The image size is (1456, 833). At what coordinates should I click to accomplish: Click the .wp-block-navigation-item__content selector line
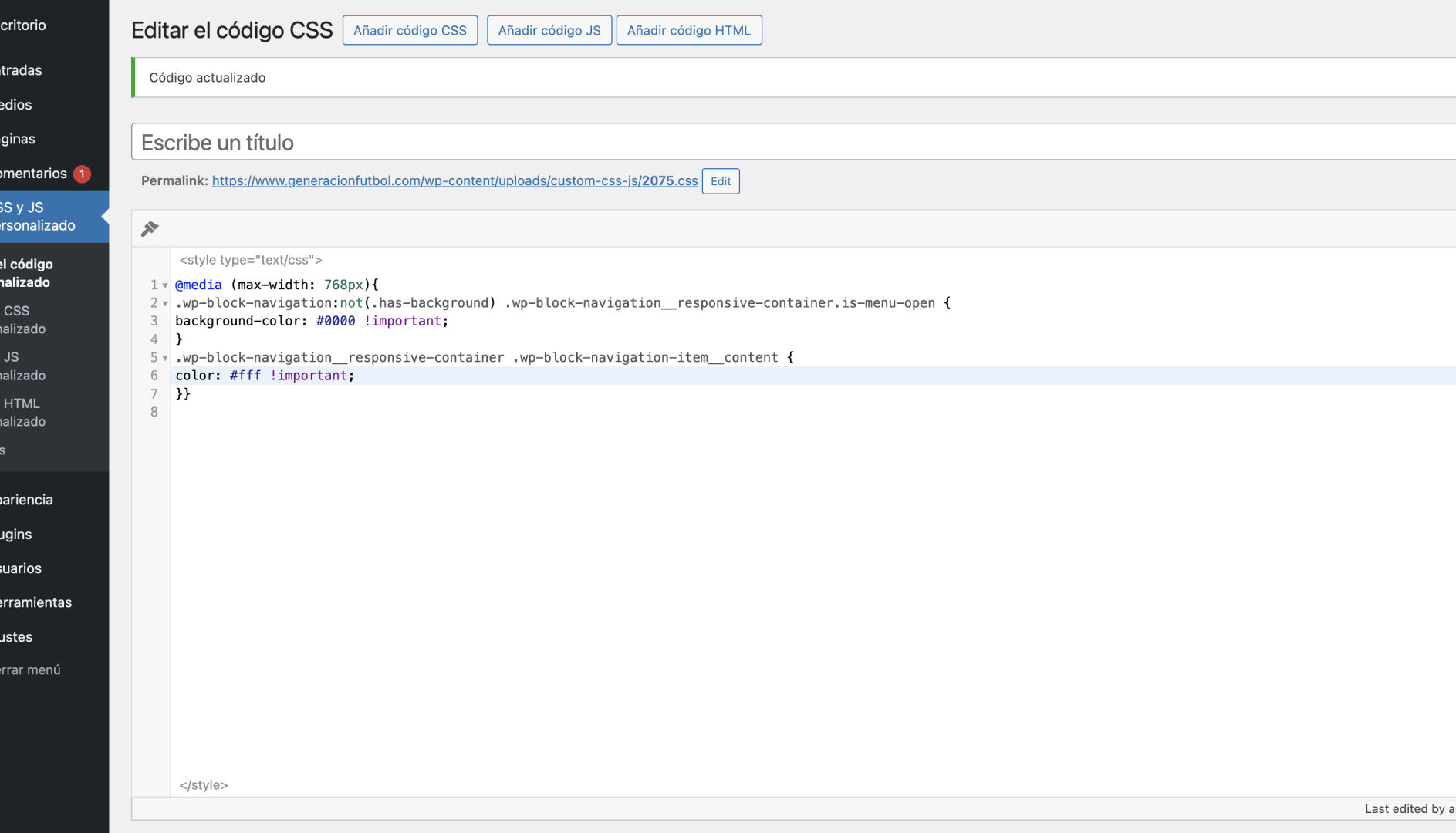[485, 357]
